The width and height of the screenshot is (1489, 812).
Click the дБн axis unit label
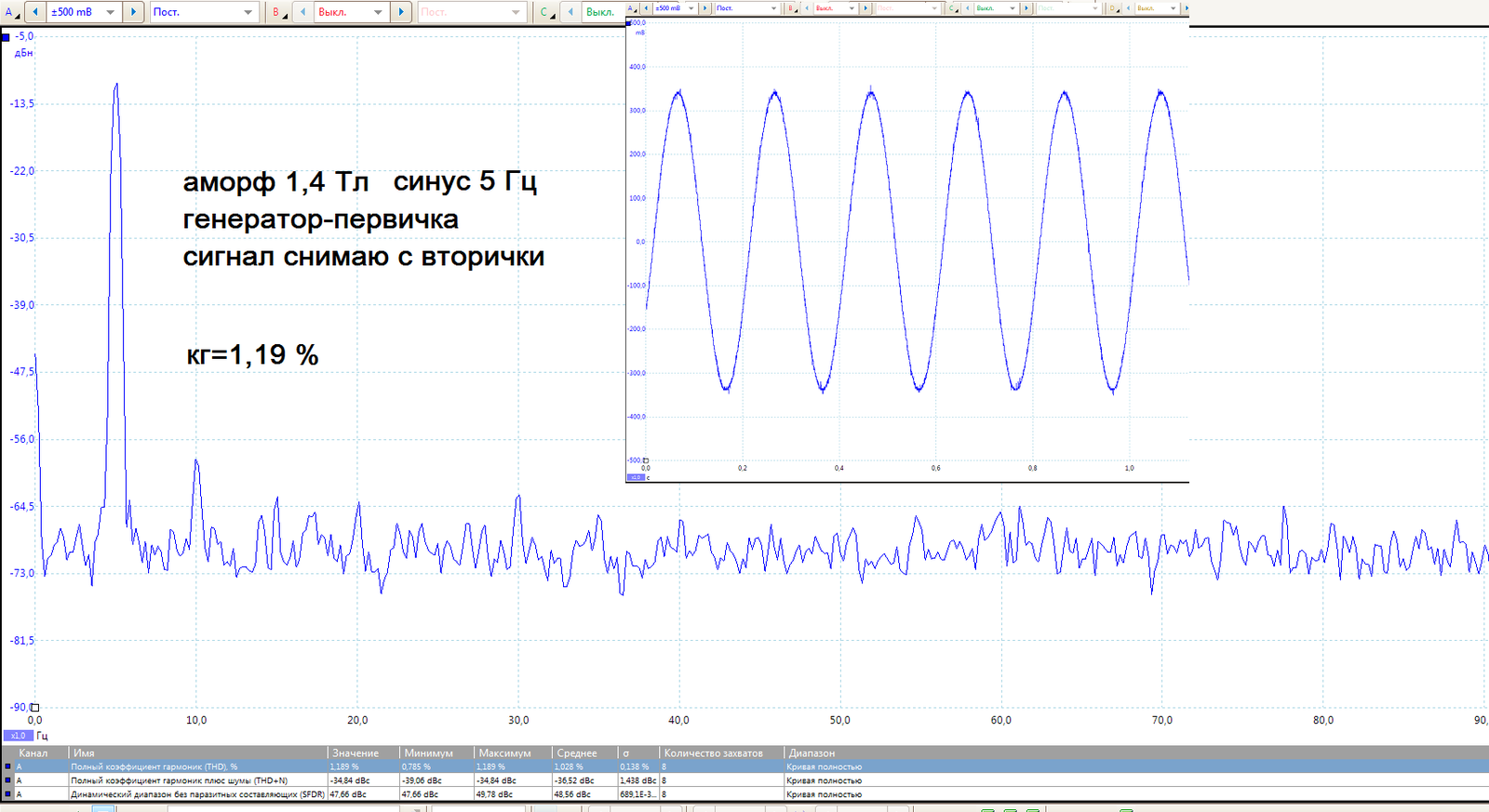click(x=24, y=53)
